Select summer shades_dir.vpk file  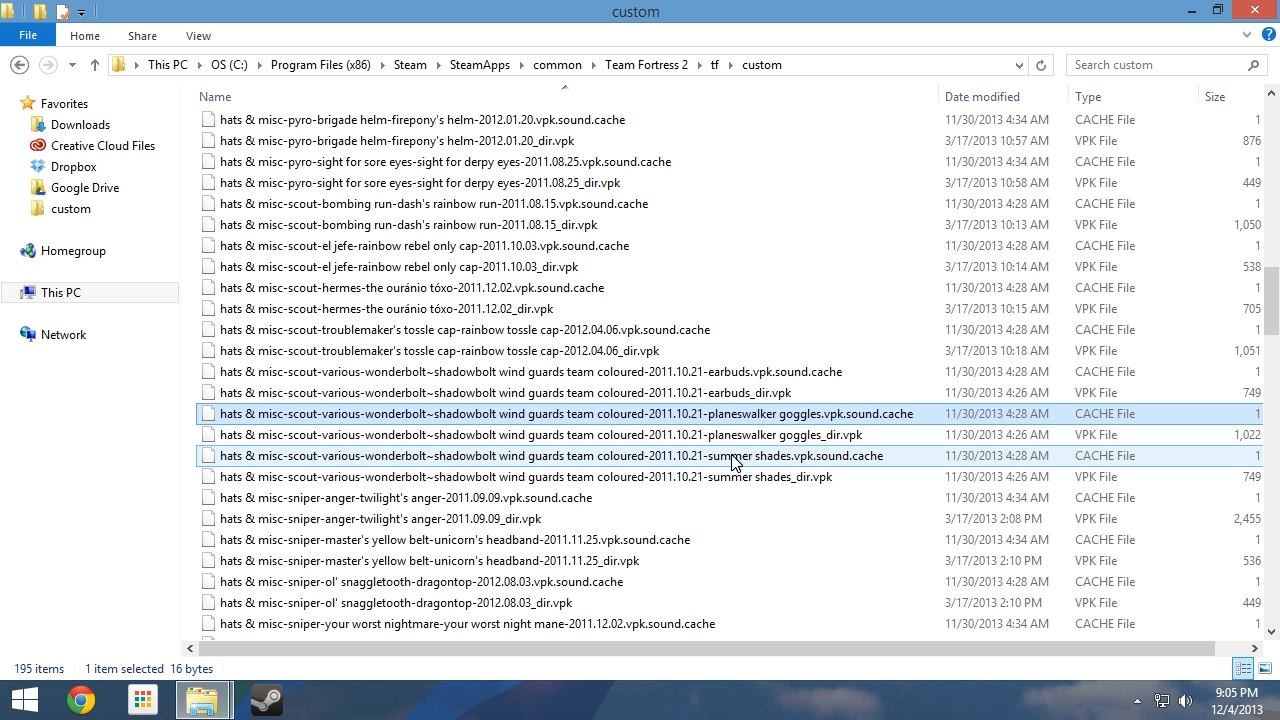click(x=526, y=477)
